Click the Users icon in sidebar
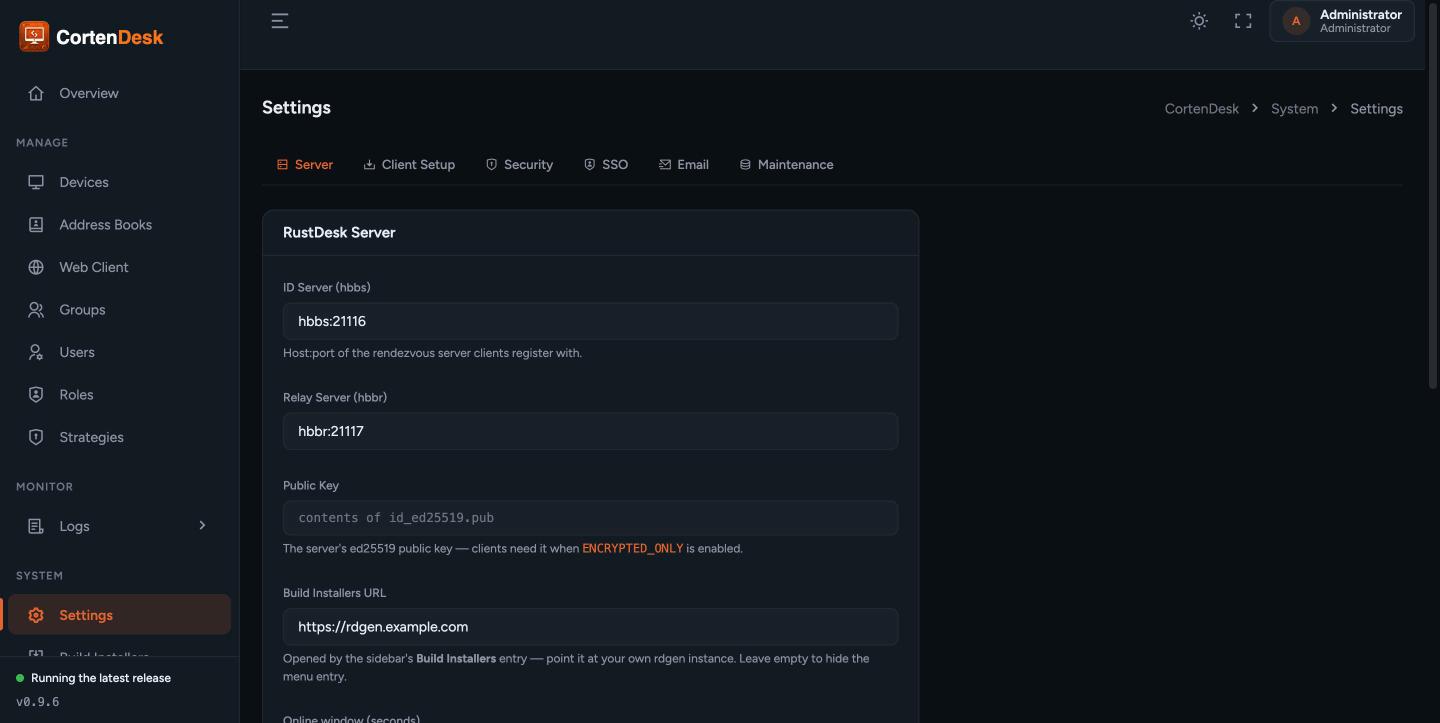 tap(36, 352)
